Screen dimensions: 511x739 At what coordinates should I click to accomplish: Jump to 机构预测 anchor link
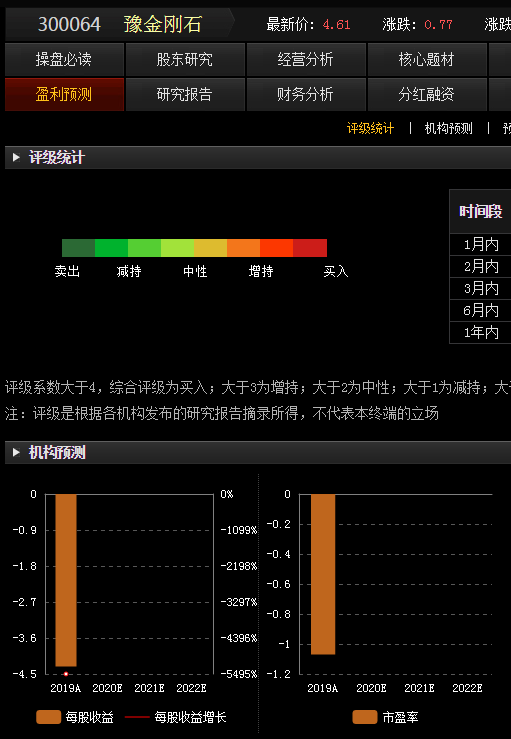[448, 128]
